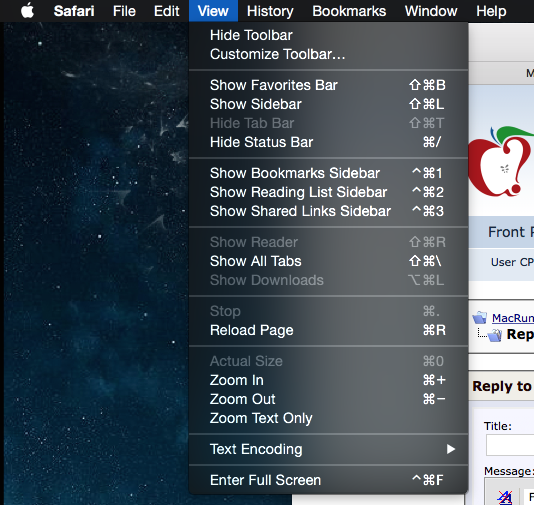This screenshot has height=505, width=534.
Task: Choose Show Favorites Bar
Action: [328, 85]
